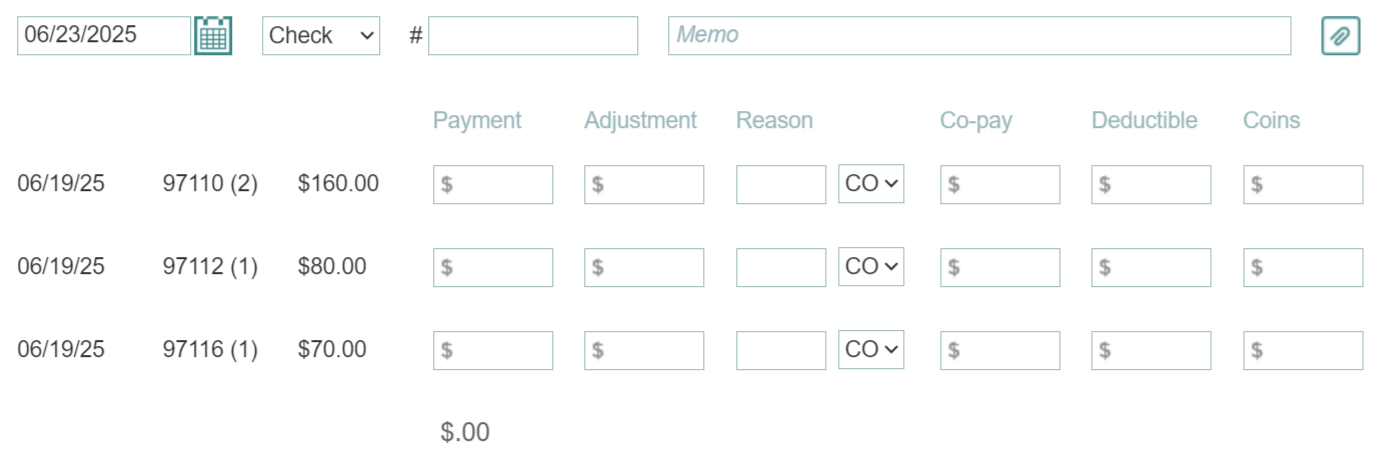This screenshot has width=1392, height=456.
Task: Select Deductible field for 97110
Action: pyautogui.click(x=1151, y=185)
